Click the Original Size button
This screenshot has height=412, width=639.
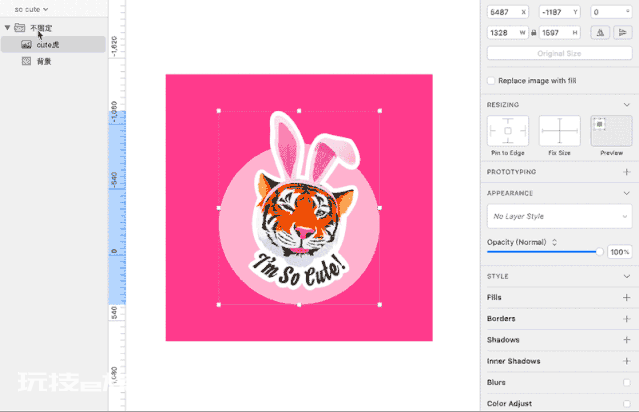point(560,53)
